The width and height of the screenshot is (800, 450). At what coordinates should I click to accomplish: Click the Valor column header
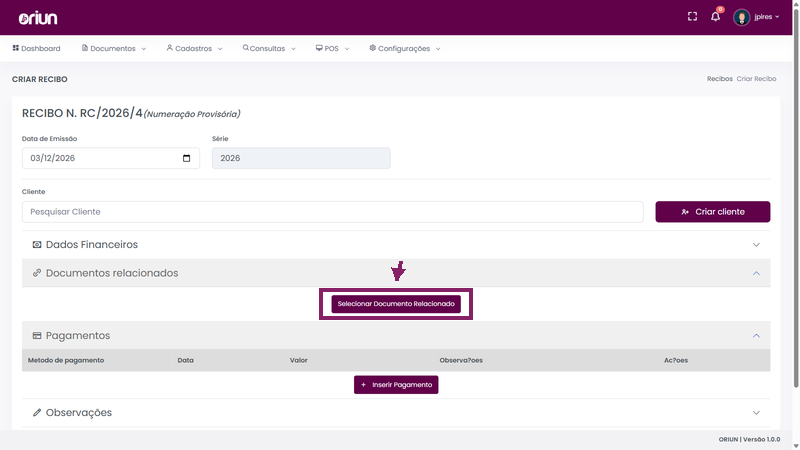298,360
